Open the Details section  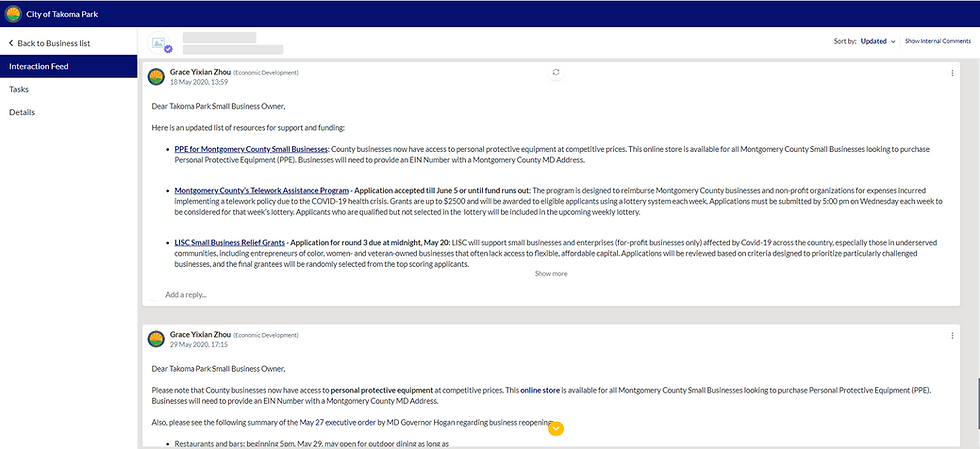pyautogui.click(x=22, y=113)
